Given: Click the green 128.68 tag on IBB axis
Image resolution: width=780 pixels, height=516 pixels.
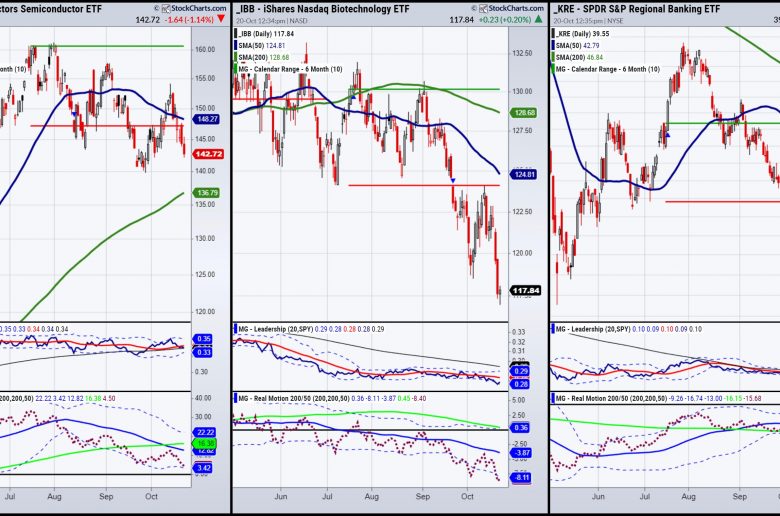Looking at the screenshot, I should [524, 113].
